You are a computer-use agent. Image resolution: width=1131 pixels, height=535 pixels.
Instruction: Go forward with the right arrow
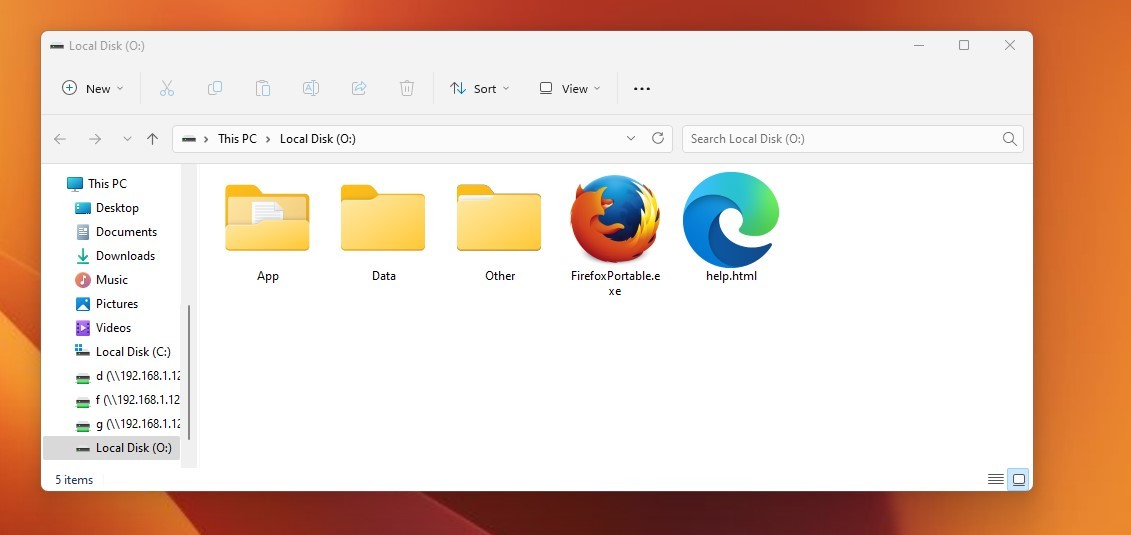pyautogui.click(x=94, y=138)
